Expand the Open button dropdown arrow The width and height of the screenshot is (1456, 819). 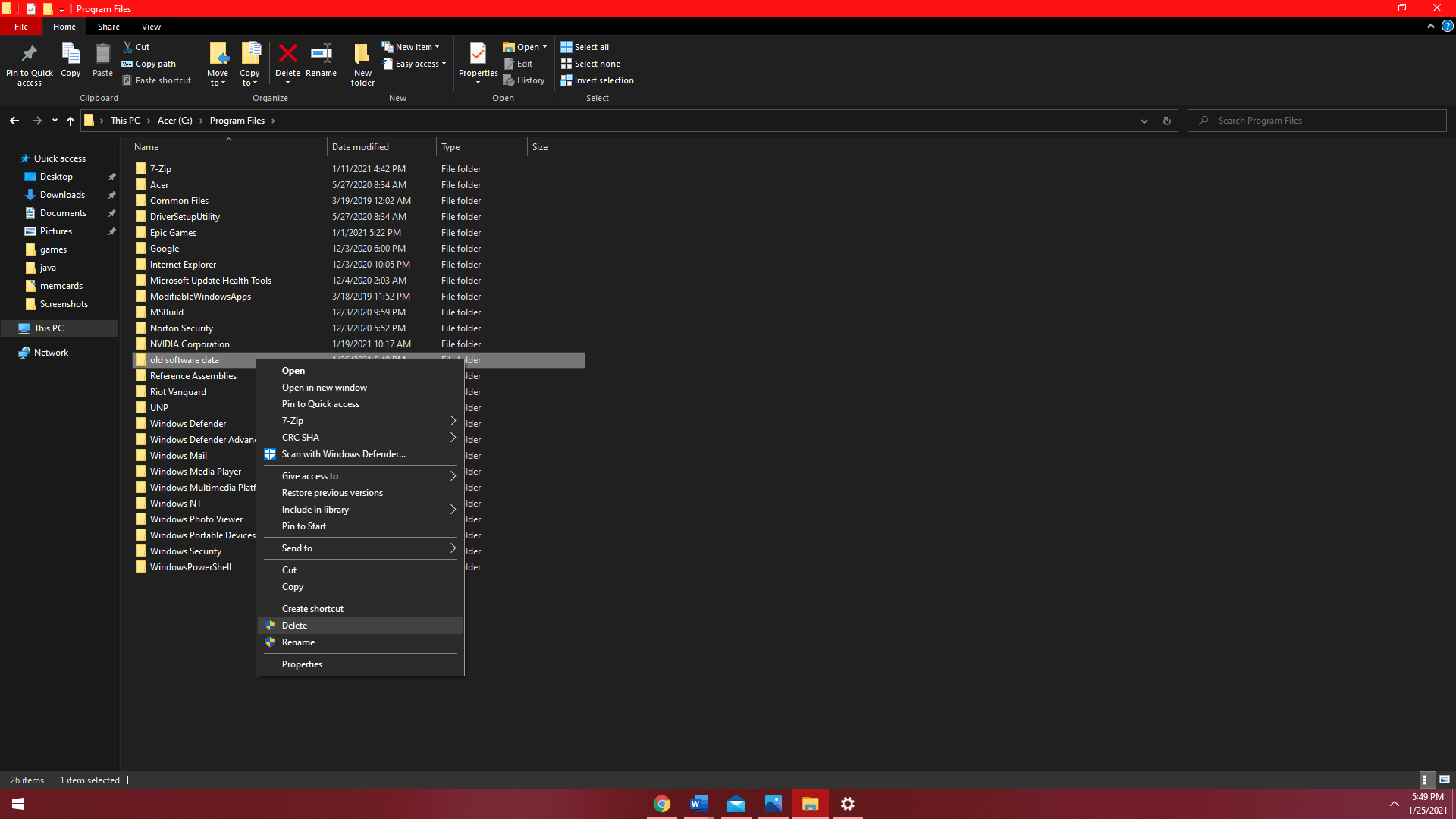tap(544, 47)
